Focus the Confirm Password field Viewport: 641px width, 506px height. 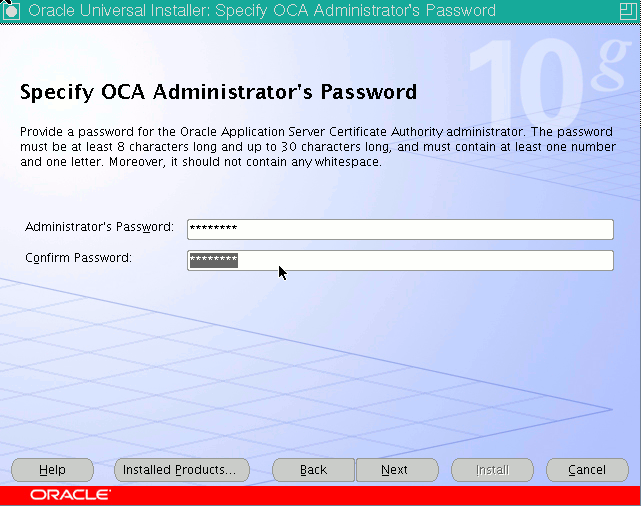[400, 260]
